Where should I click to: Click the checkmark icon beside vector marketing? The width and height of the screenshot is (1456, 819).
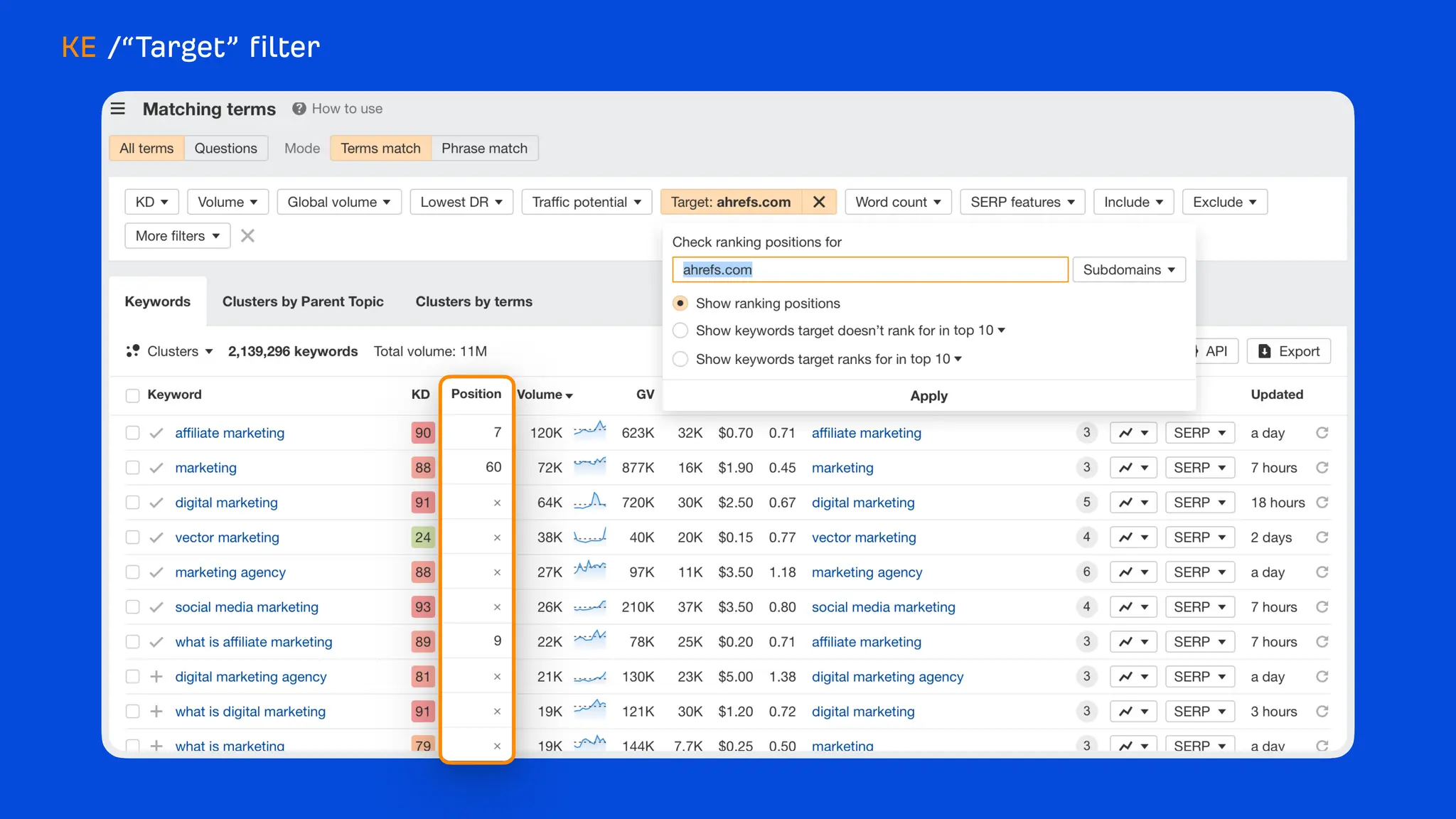(x=156, y=537)
